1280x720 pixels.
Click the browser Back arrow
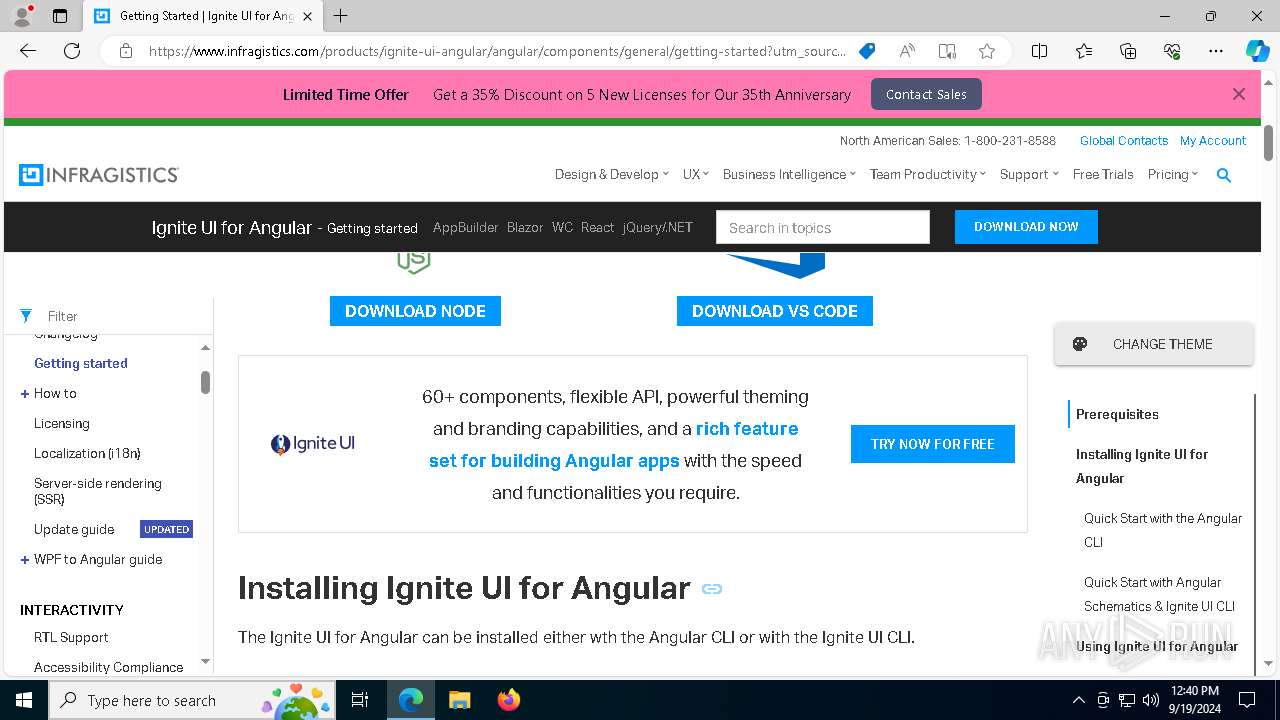(x=28, y=51)
